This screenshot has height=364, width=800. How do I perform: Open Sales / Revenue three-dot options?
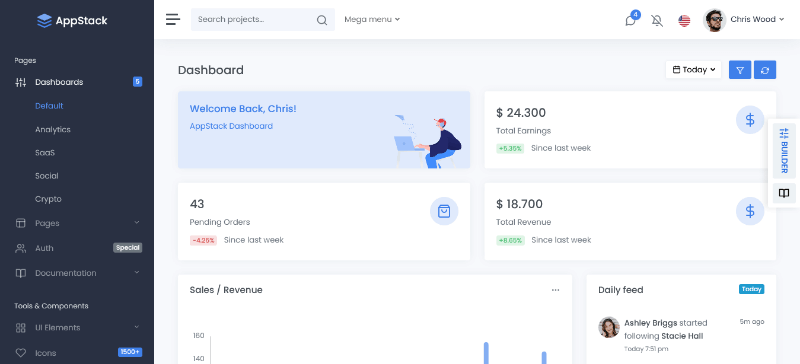click(x=555, y=290)
